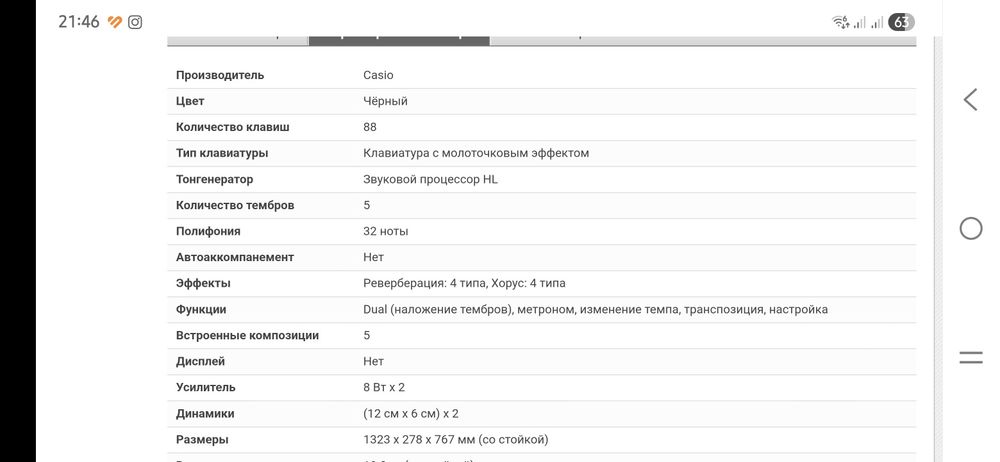This screenshot has width=1000, height=462.
Task: Click the Тип клавиатуры row value
Action: [x=476, y=153]
